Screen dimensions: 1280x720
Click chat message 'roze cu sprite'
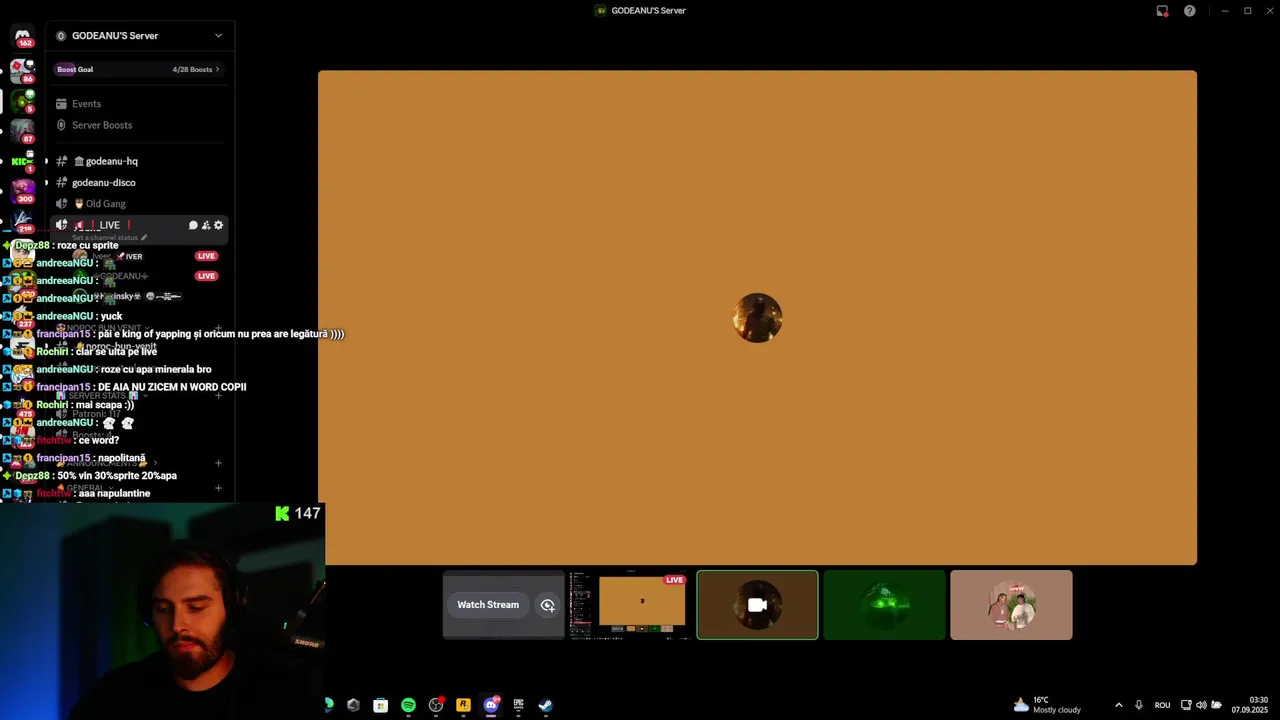click(x=88, y=246)
